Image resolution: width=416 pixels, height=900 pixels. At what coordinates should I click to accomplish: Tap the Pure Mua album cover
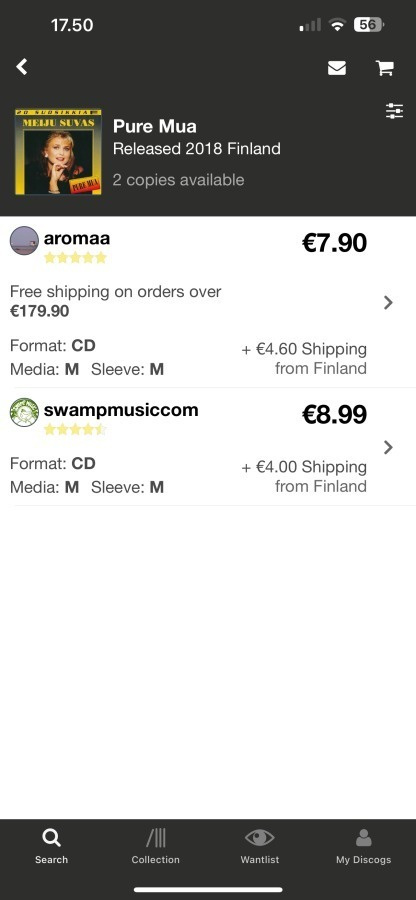tap(58, 152)
